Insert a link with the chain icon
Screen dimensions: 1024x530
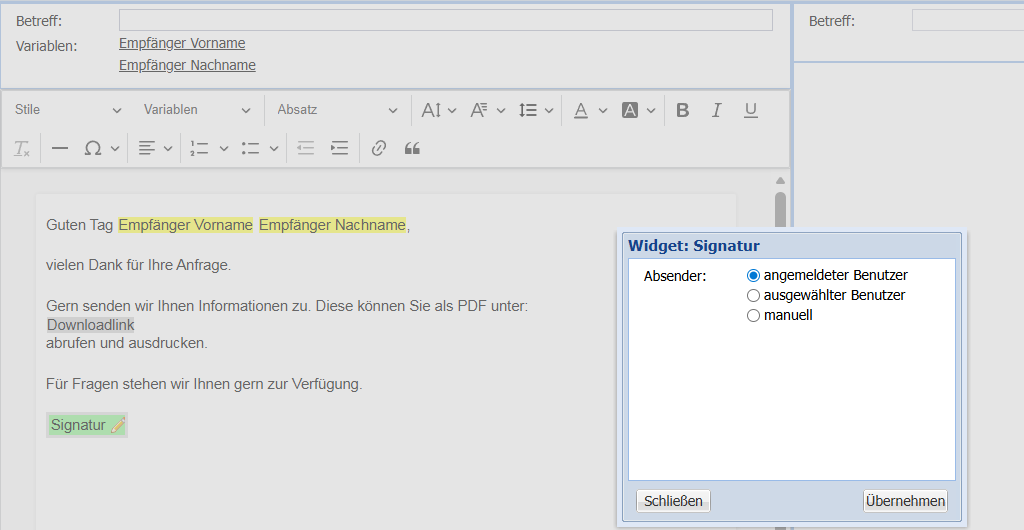(378, 149)
